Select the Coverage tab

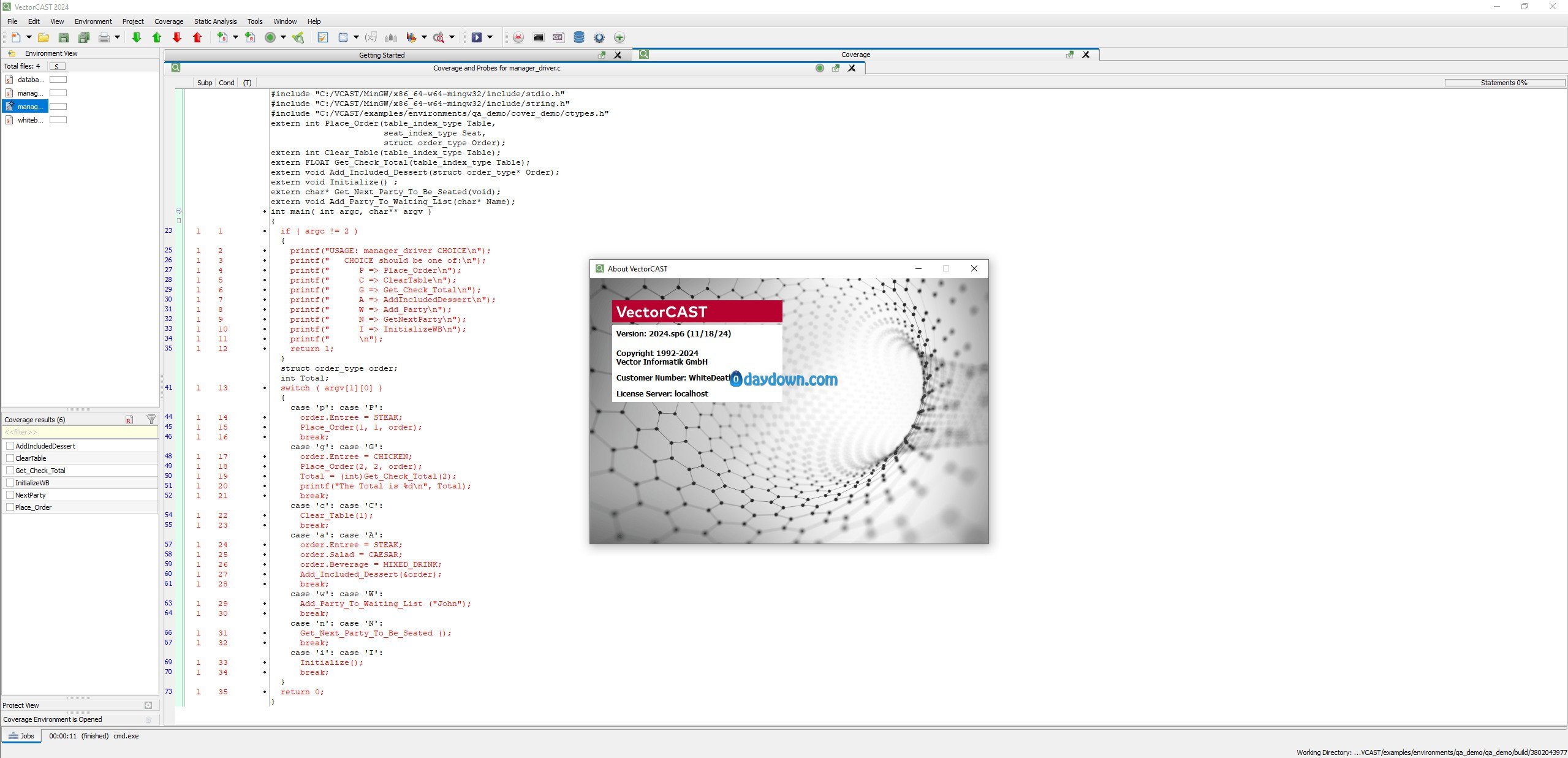[855, 55]
